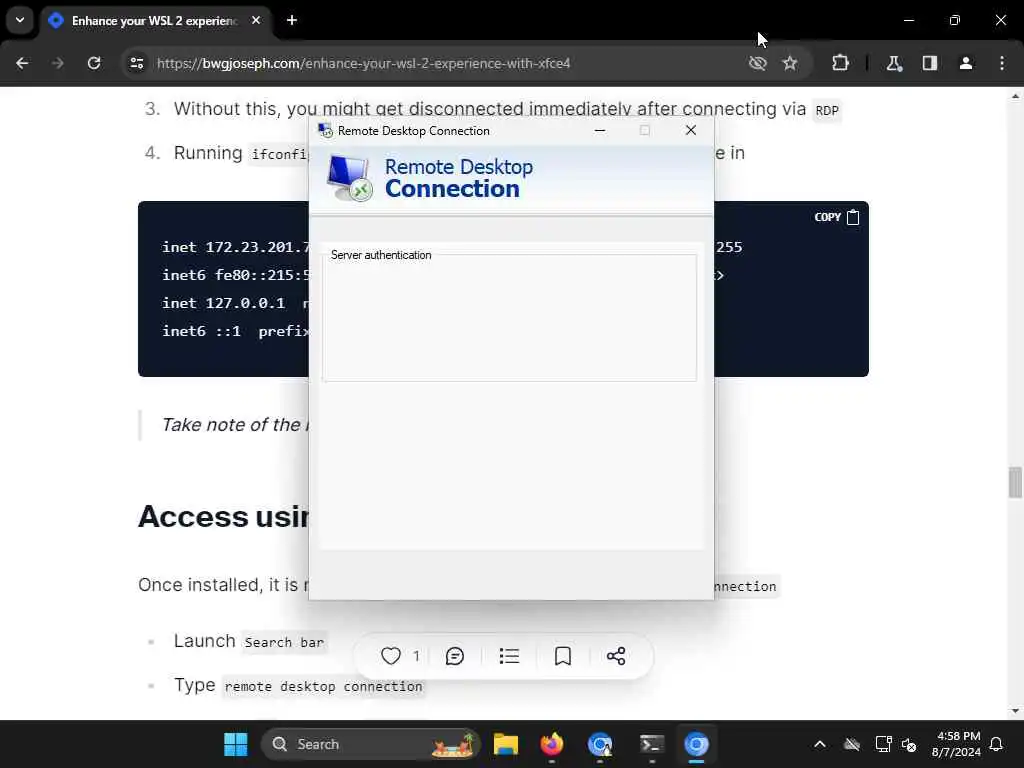Open Chrome Labs flask icon
This screenshot has height=768, width=1024.
[894, 63]
